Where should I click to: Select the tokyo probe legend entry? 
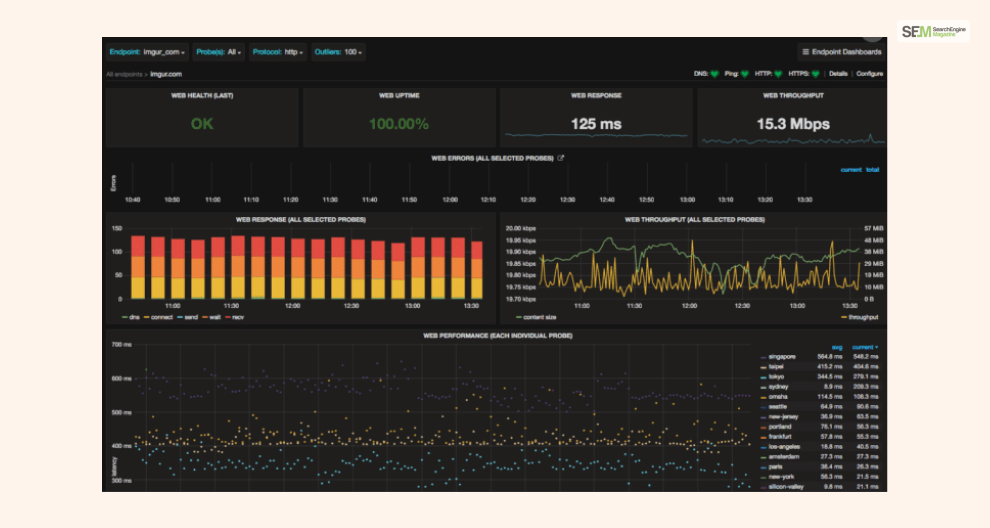[776, 376]
